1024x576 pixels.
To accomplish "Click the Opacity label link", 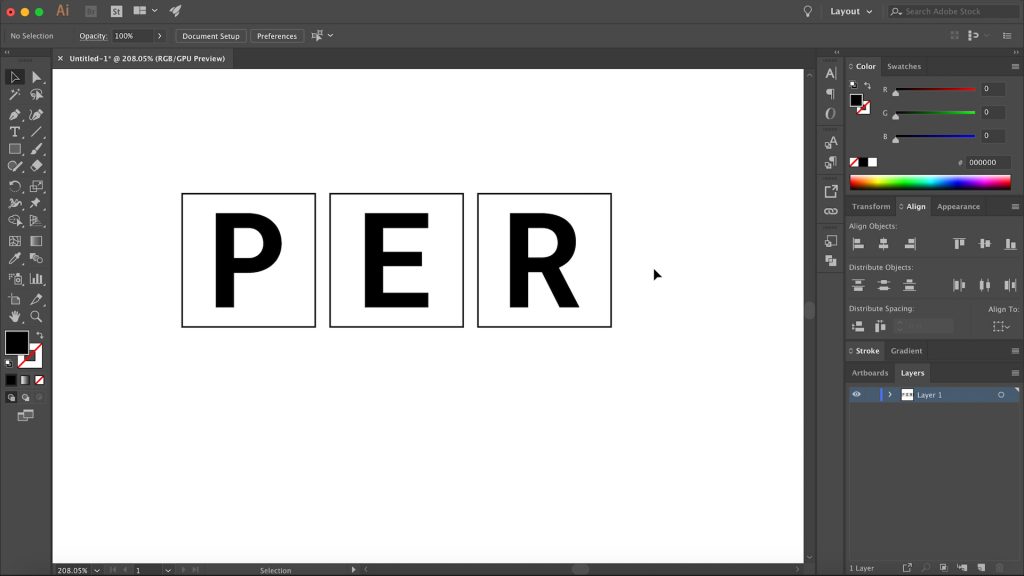I will click(x=93, y=36).
